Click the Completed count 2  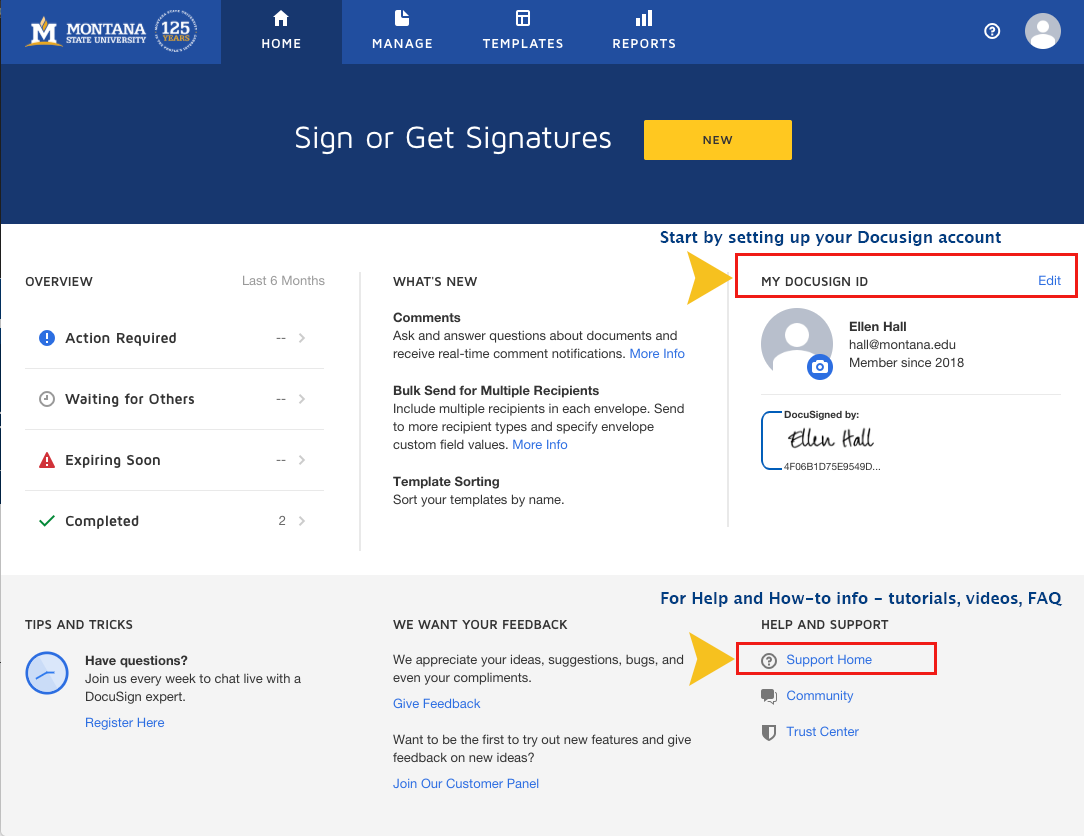coord(282,521)
